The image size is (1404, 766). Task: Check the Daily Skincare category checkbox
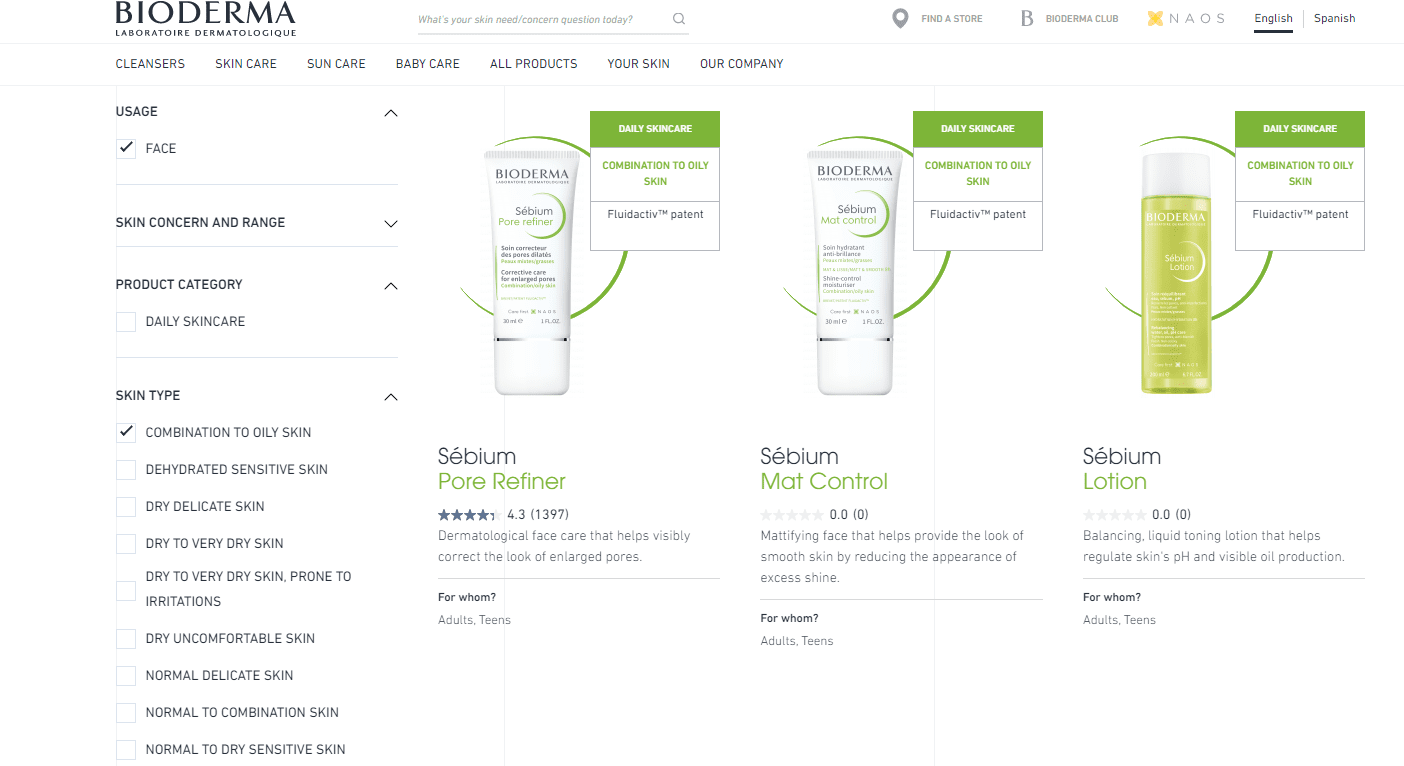[126, 321]
